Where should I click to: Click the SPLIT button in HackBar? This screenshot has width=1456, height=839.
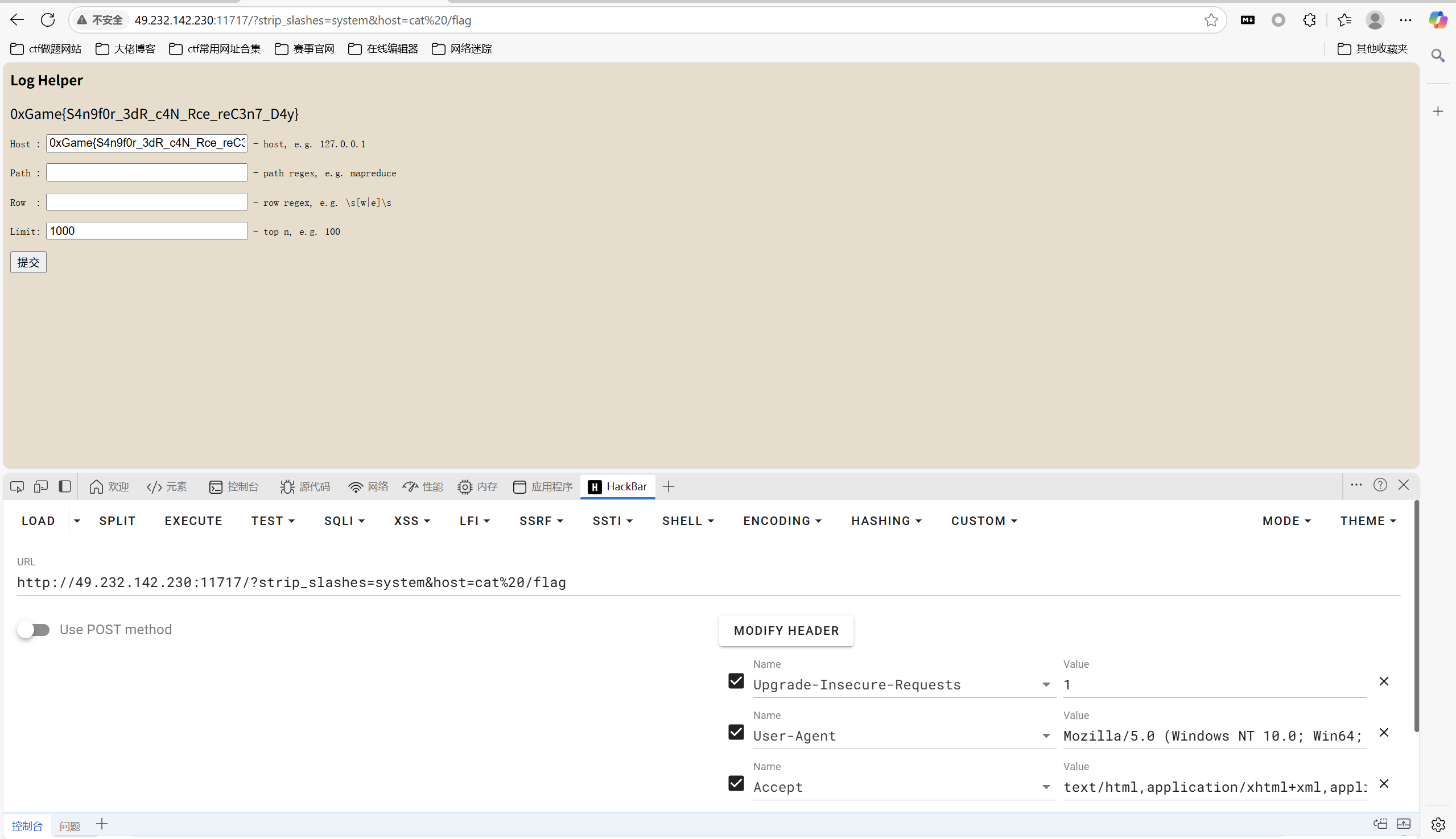[x=117, y=521]
